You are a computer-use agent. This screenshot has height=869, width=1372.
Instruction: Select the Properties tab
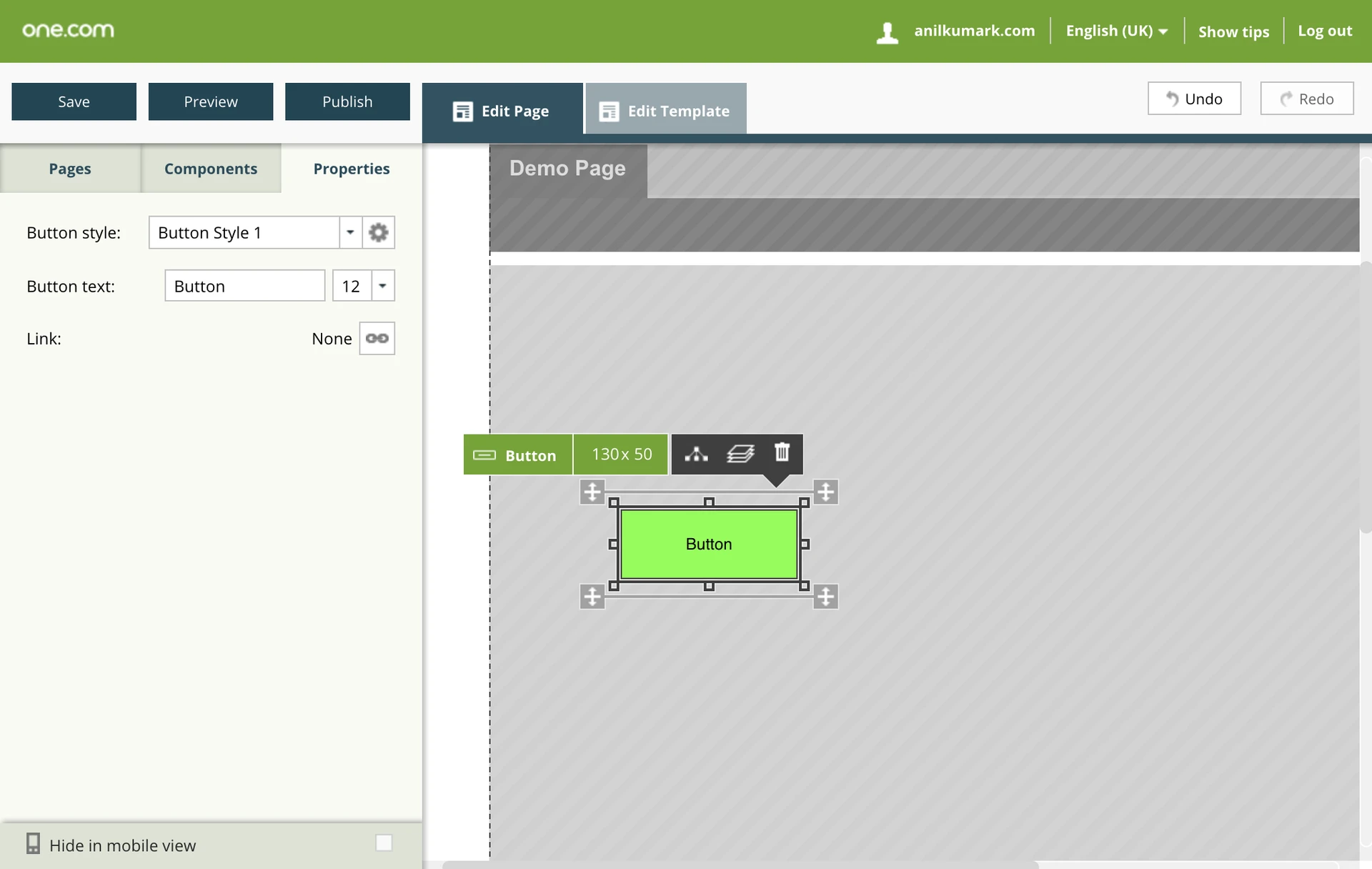tap(352, 169)
